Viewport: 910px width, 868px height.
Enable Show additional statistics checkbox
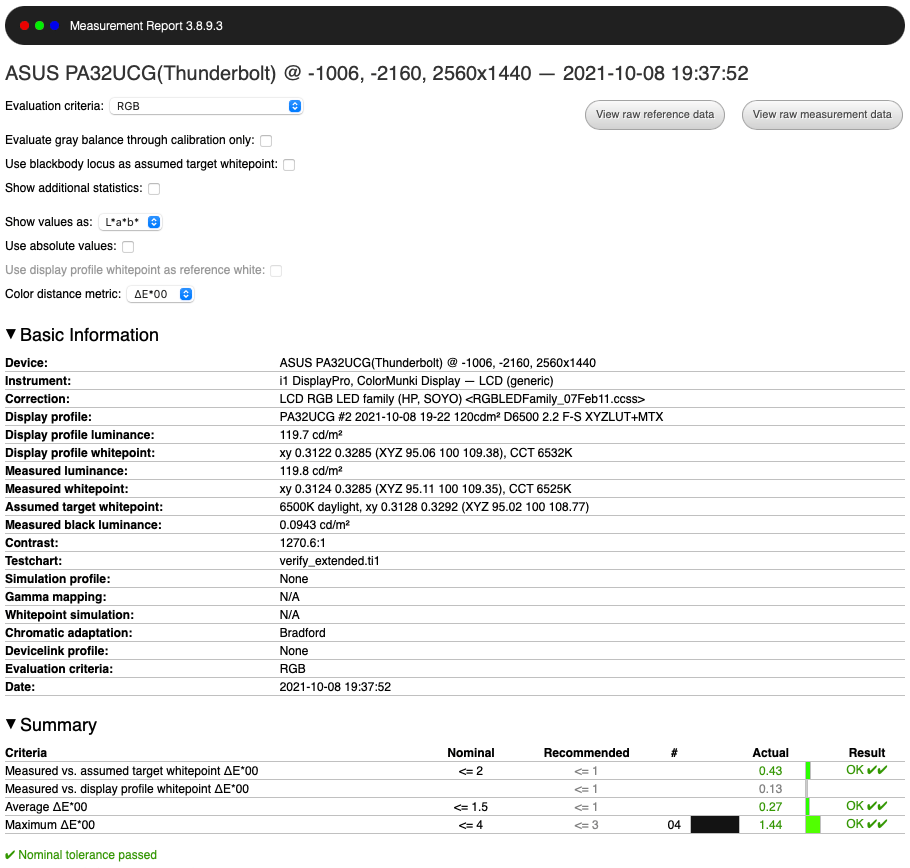pyautogui.click(x=154, y=189)
